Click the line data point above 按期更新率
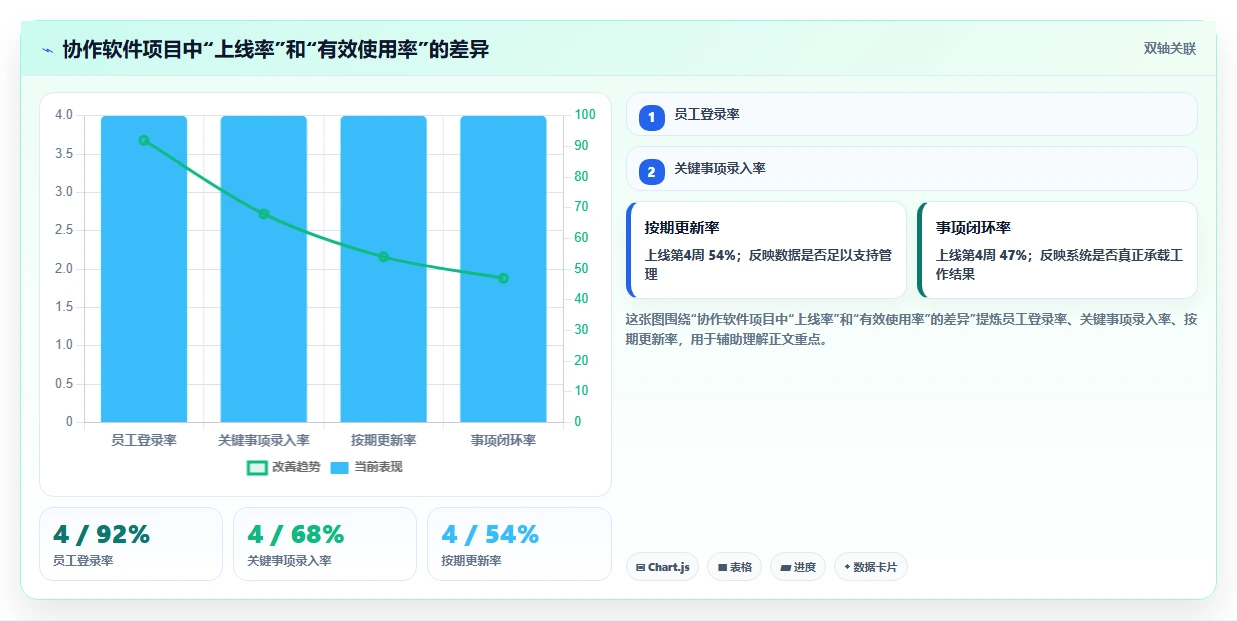The width and height of the screenshot is (1237, 621). (383, 257)
